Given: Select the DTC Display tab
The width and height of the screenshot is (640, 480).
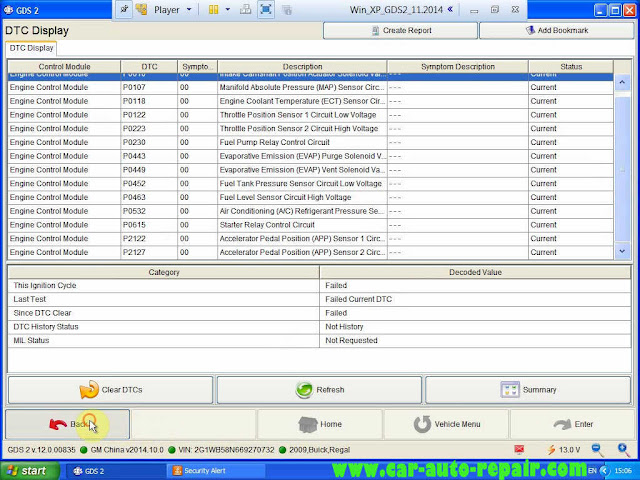Looking at the screenshot, I should tap(31, 48).
